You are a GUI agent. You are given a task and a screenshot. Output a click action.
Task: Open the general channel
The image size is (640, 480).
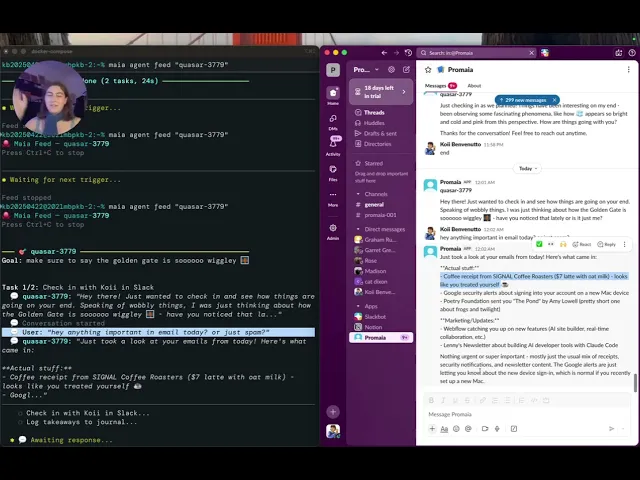tap(381, 204)
